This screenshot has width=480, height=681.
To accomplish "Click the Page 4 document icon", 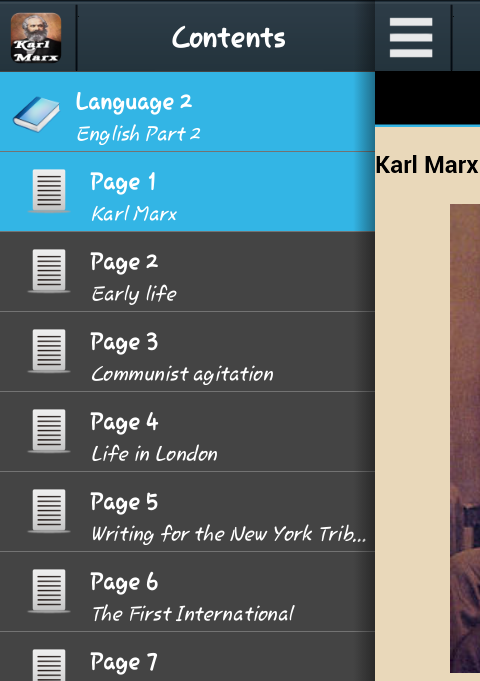I will [49, 430].
